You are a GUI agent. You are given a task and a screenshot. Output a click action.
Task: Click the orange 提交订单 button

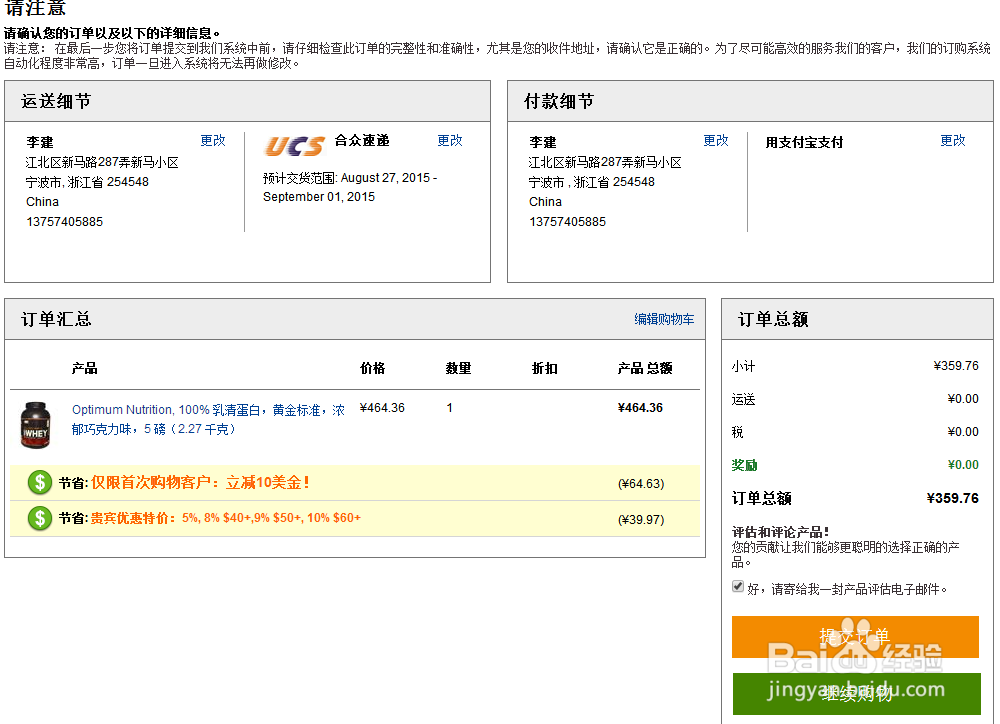pyautogui.click(x=855, y=637)
